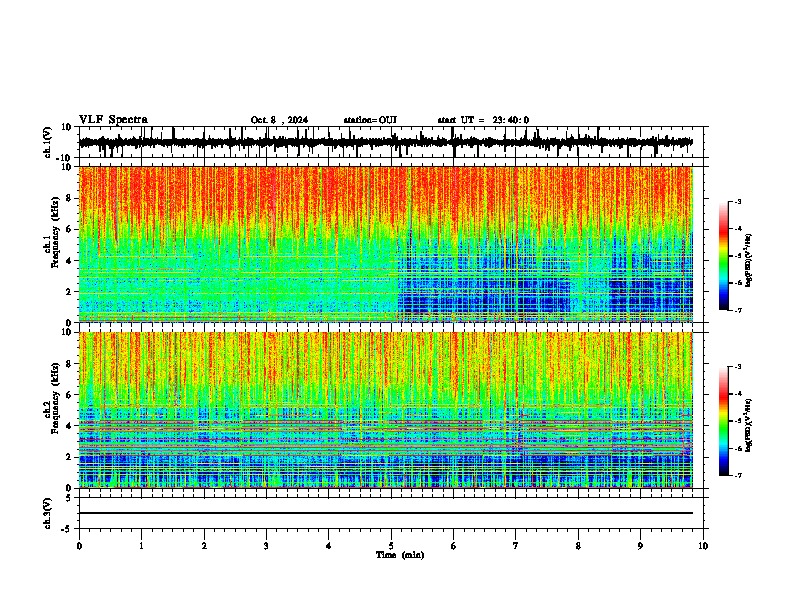Click ch.2 frequency axis tick "2"
The width and height of the screenshot is (792, 612).
tap(69, 457)
